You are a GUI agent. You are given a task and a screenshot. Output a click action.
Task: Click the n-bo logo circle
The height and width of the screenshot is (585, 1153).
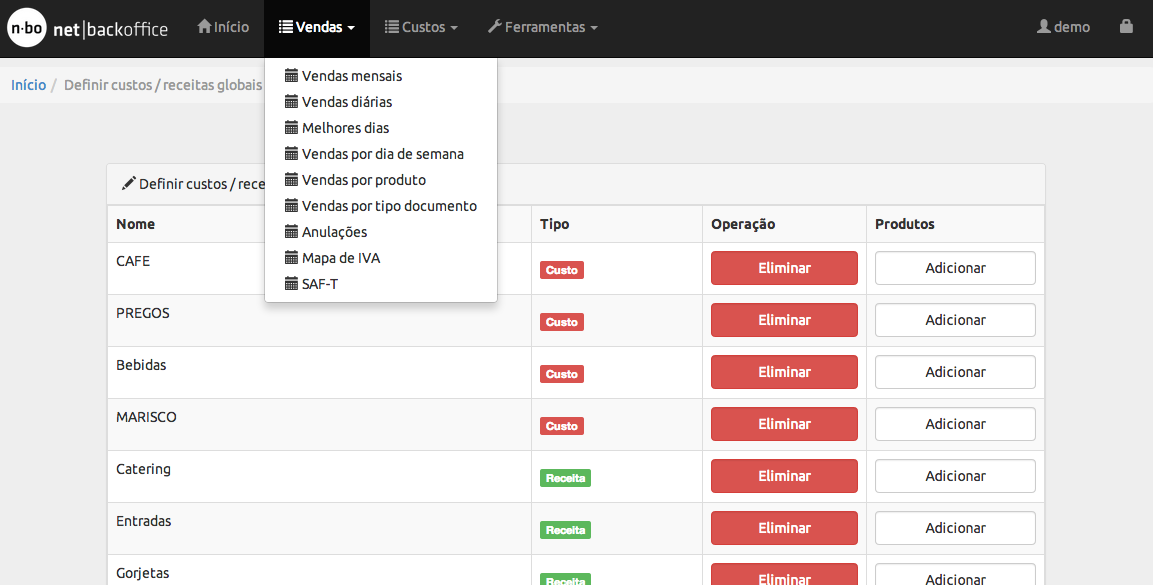(x=26, y=28)
